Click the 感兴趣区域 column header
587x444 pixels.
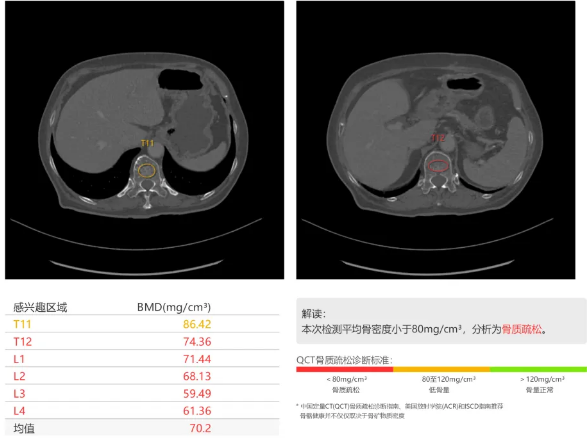[40, 307]
